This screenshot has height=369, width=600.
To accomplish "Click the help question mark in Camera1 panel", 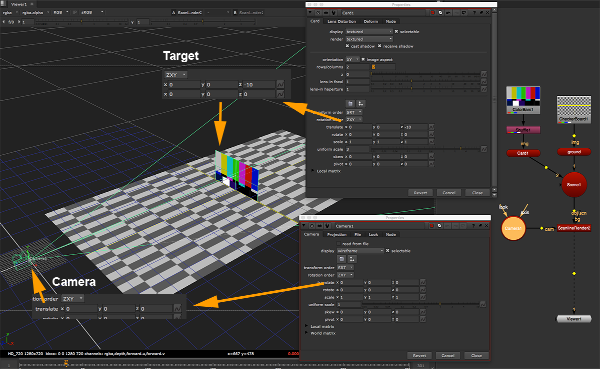I will (473, 226).
